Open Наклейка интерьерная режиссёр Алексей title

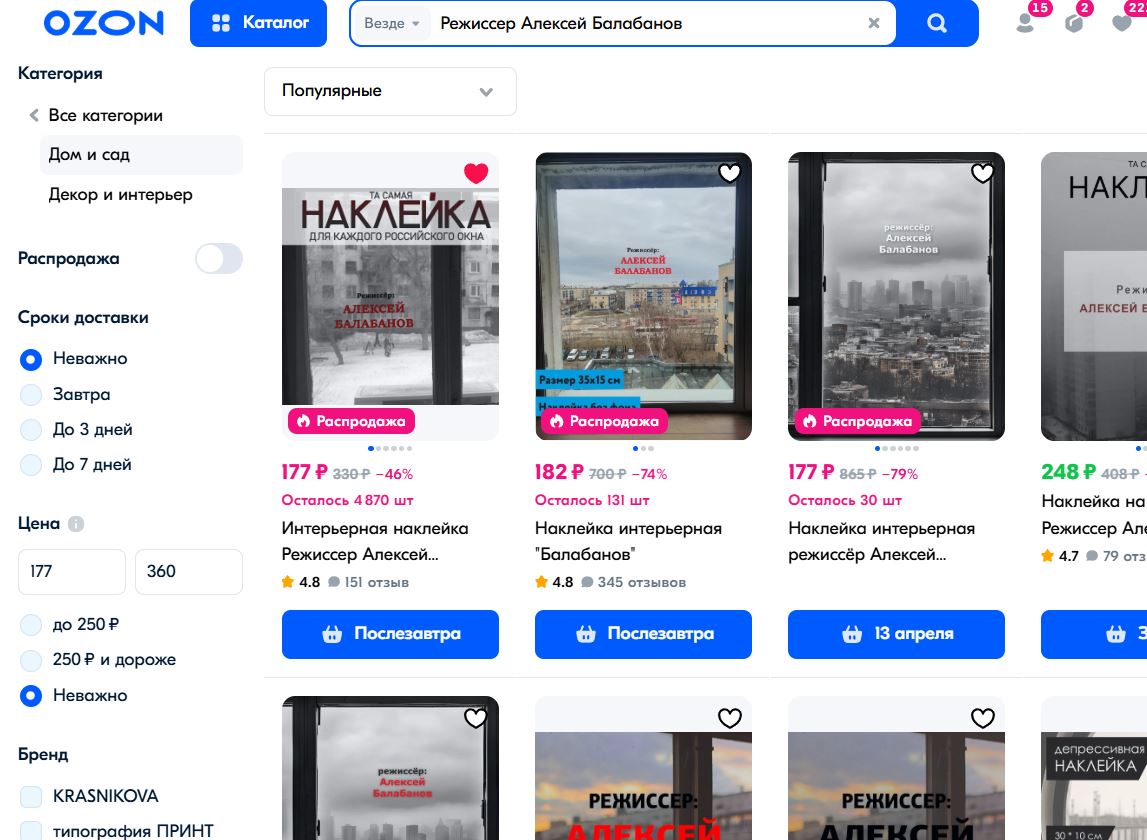point(881,541)
